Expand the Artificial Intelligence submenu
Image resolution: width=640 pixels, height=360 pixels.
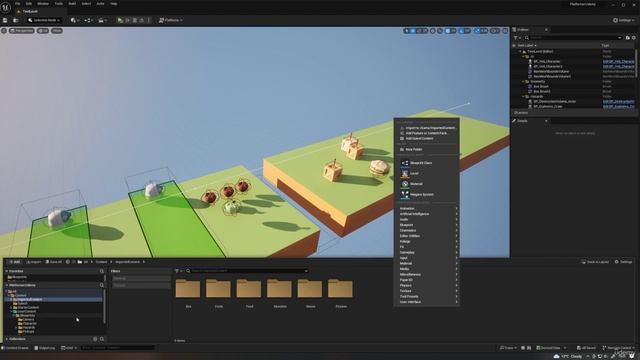coord(427,214)
